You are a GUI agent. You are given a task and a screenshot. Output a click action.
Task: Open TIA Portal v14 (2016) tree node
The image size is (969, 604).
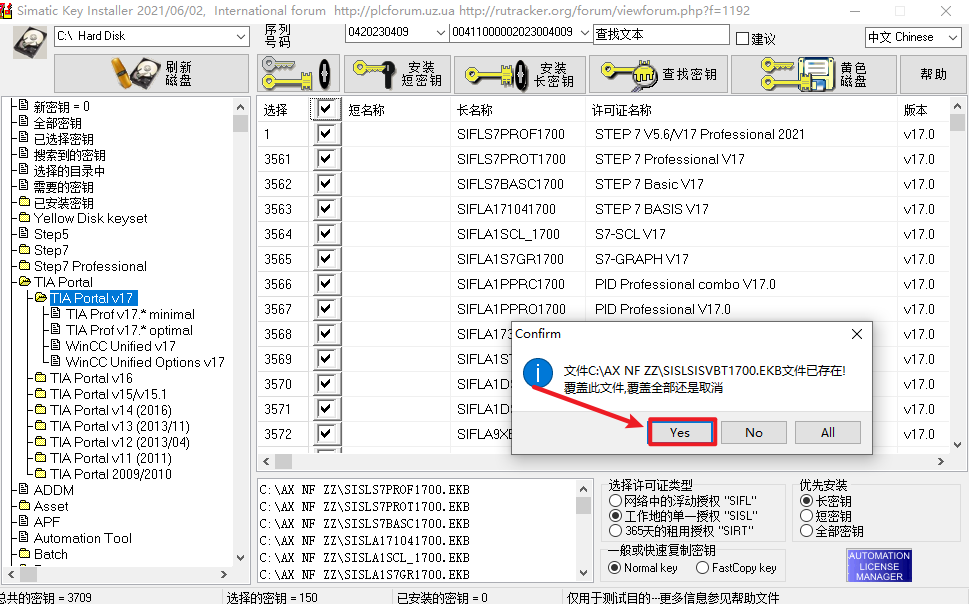[x=111, y=410]
